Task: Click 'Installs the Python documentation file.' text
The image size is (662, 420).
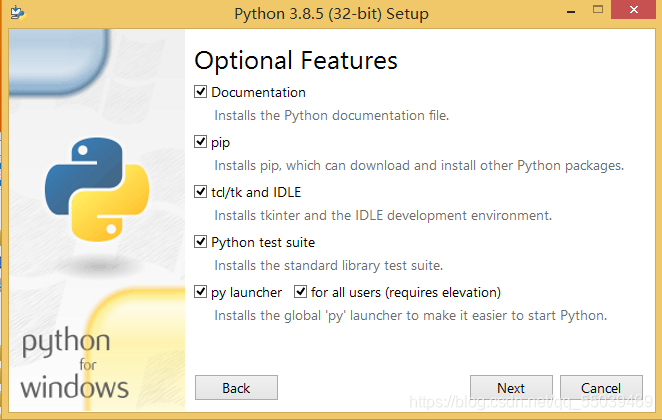Action: (x=331, y=115)
